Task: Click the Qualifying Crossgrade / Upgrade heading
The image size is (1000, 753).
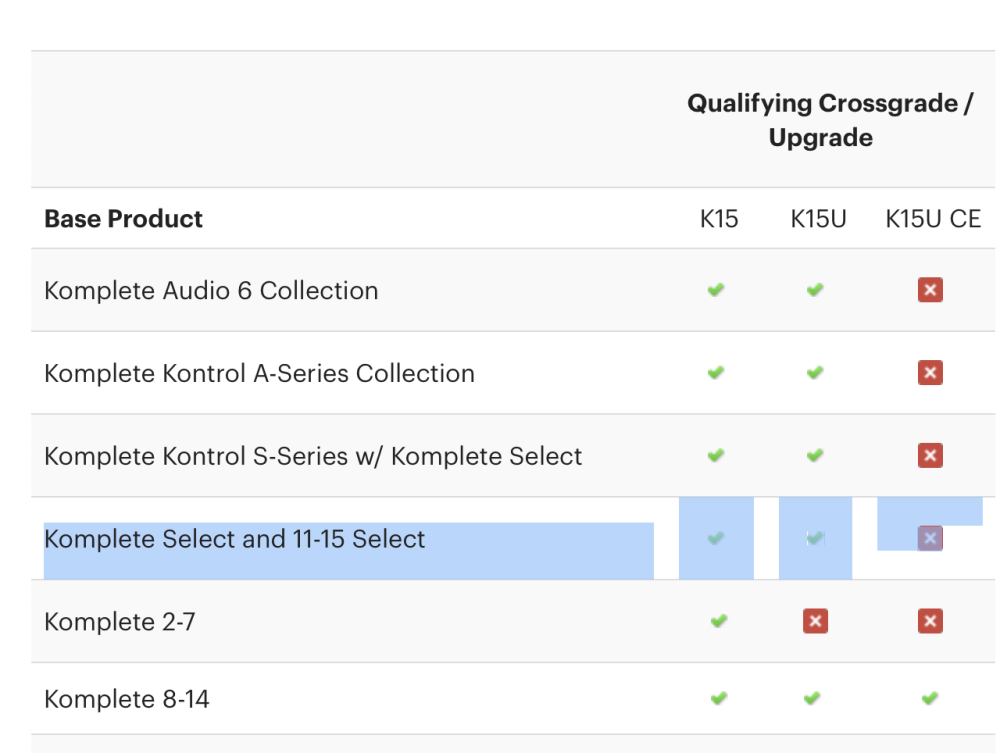Action: coord(830,120)
